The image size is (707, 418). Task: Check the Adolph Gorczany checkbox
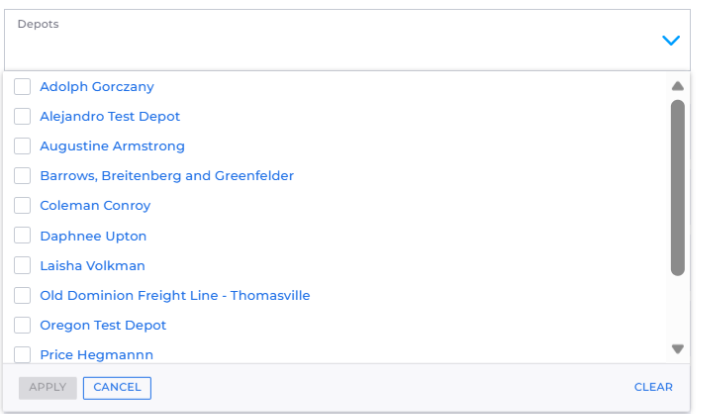tap(22, 86)
